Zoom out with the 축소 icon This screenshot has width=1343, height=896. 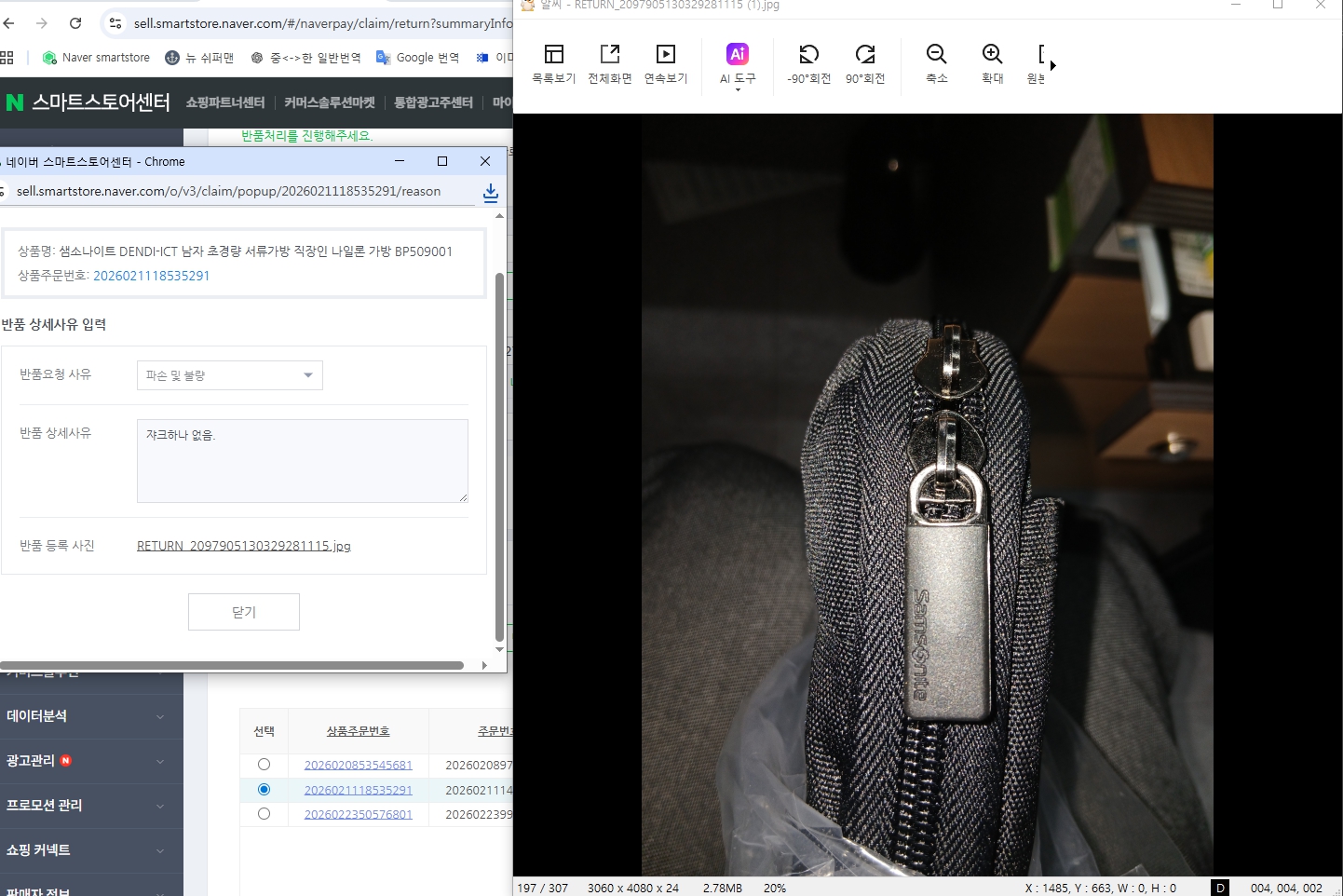936,63
